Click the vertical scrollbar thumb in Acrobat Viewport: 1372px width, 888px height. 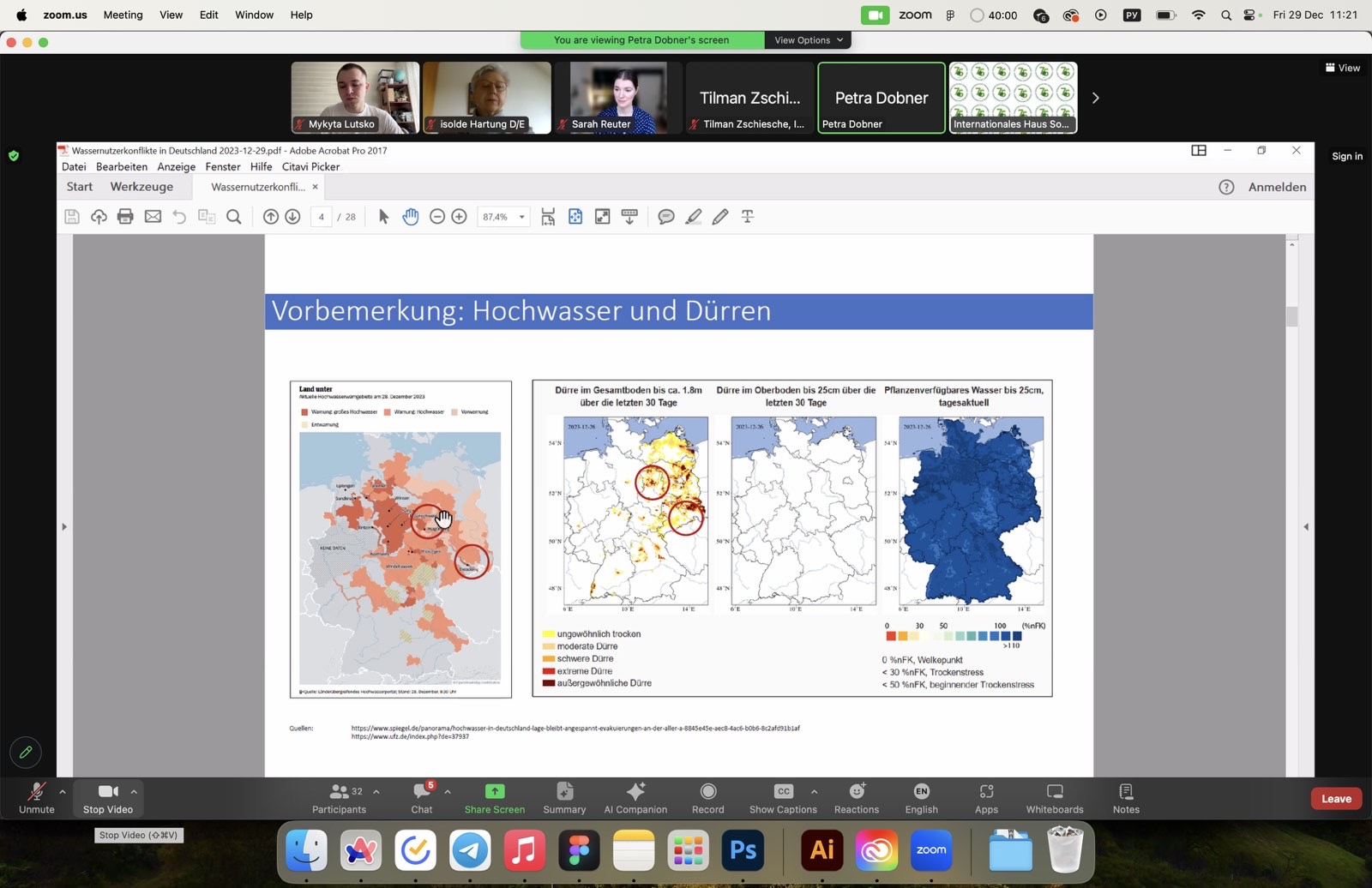[1292, 316]
